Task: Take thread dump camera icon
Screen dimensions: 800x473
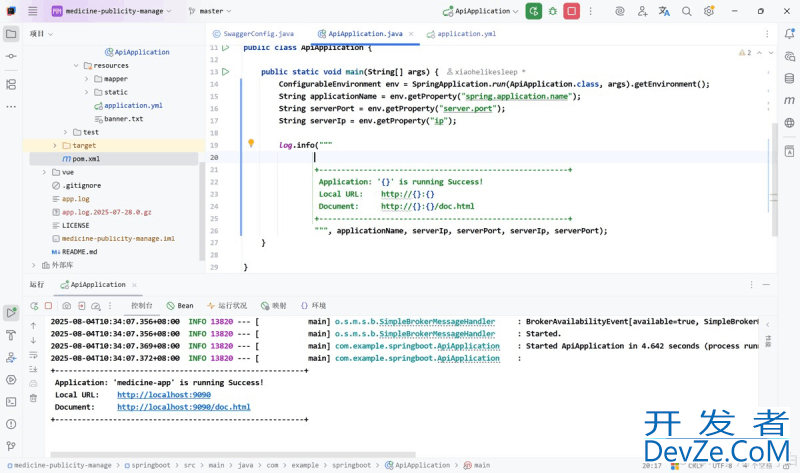Action: [x=67, y=306]
